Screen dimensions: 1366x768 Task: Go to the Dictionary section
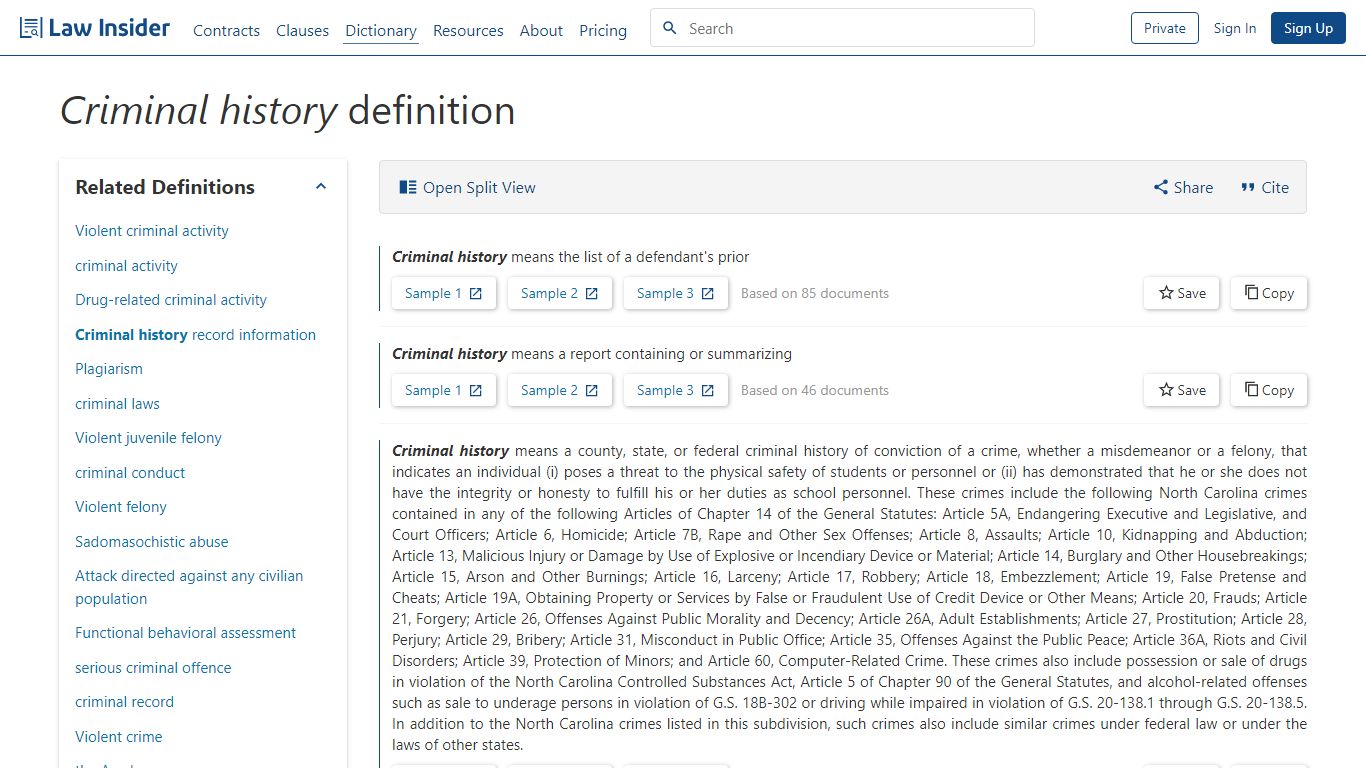(381, 30)
